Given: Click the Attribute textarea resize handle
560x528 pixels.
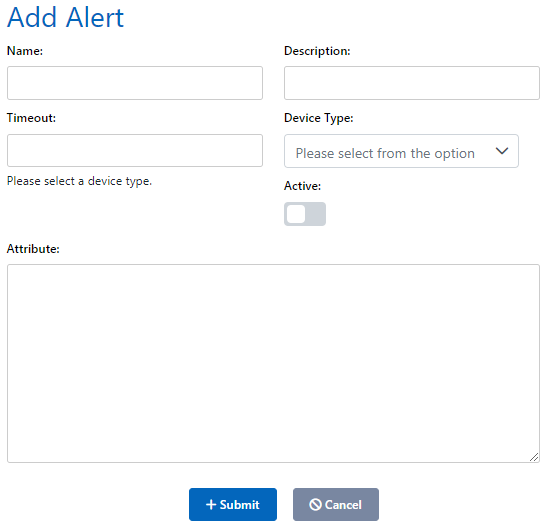Looking at the screenshot, I should (x=534, y=457).
